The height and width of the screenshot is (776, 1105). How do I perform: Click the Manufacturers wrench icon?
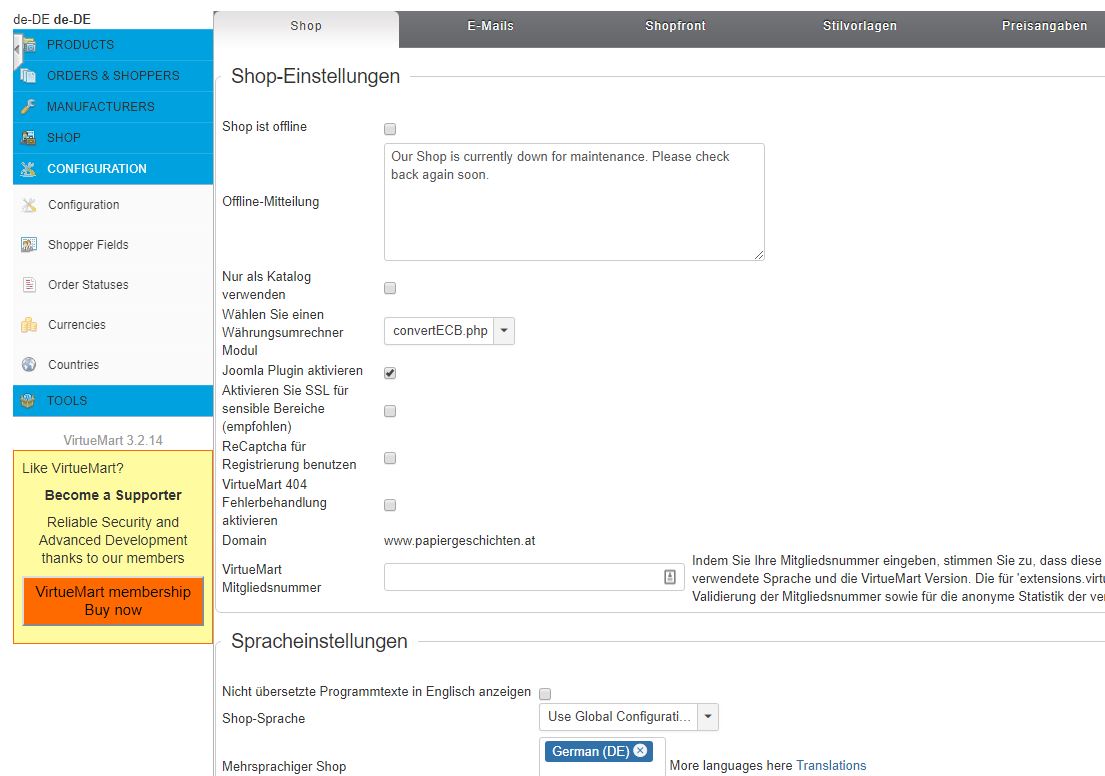point(28,107)
